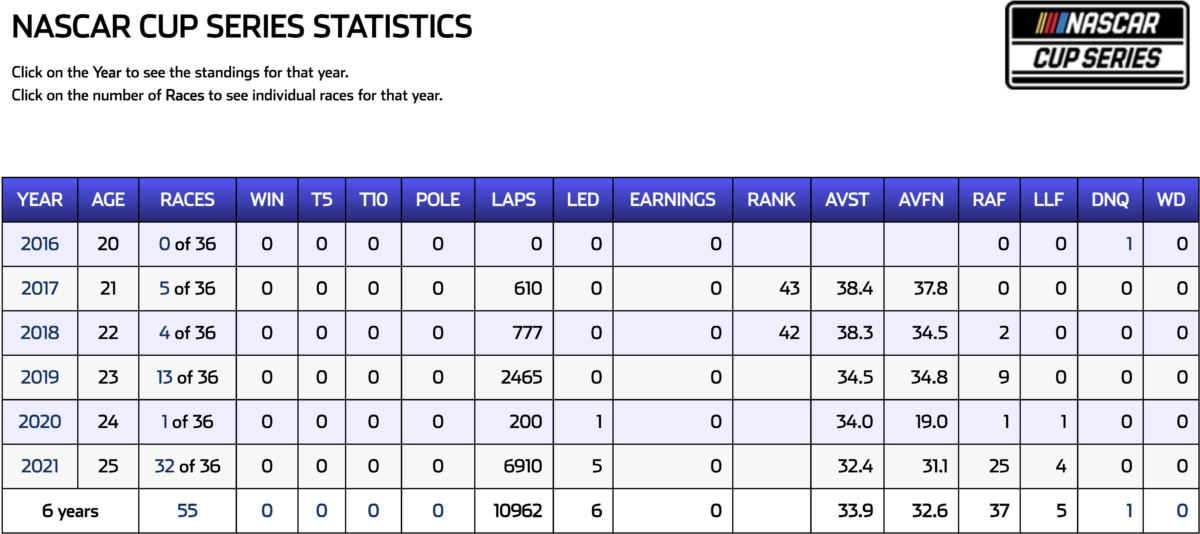Select the 2021 laps led value 5

pos(597,466)
